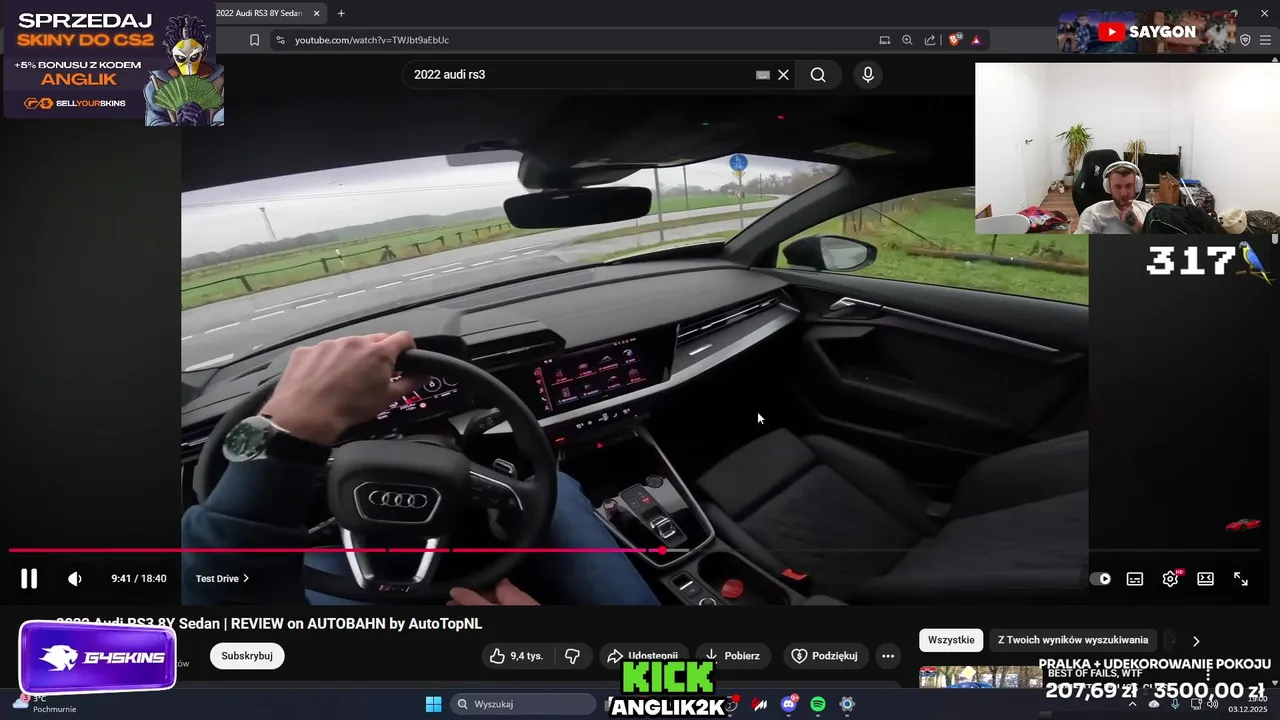Switch player to theater mode
Viewport: 1280px width, 720px height.
click(1206, 578)
